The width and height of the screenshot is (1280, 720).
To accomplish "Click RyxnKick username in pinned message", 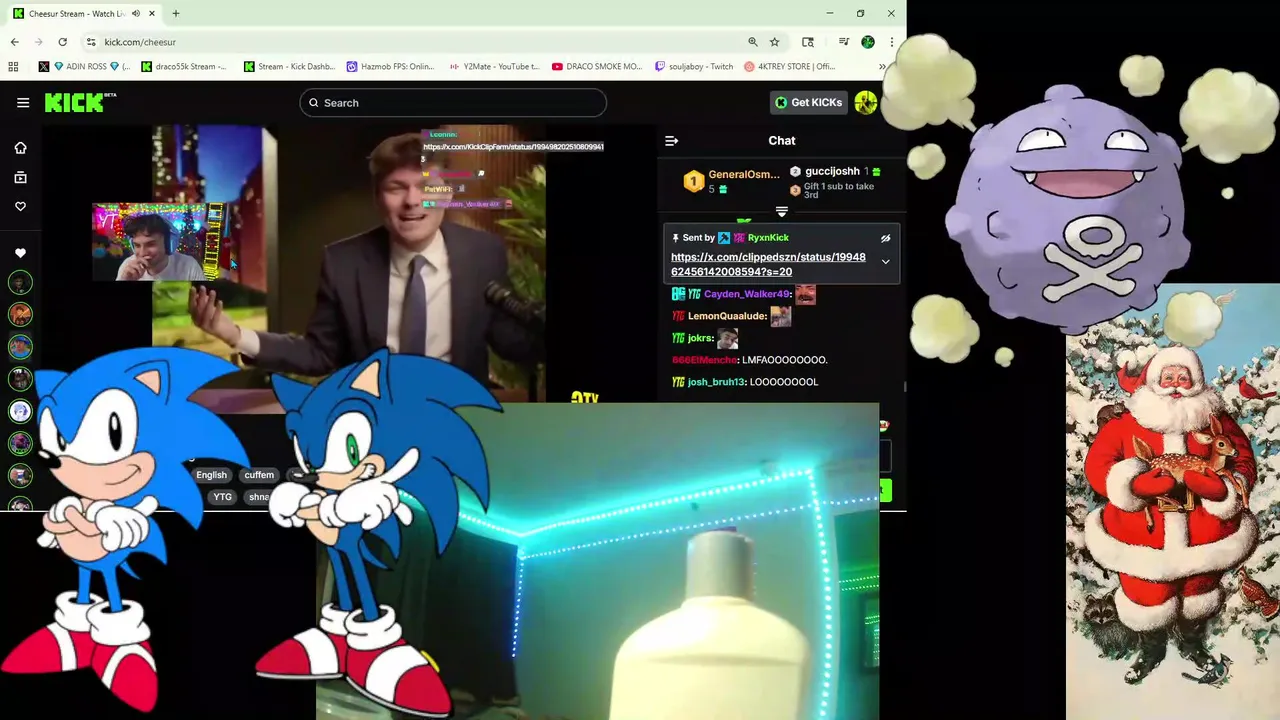I will (768, 238).
